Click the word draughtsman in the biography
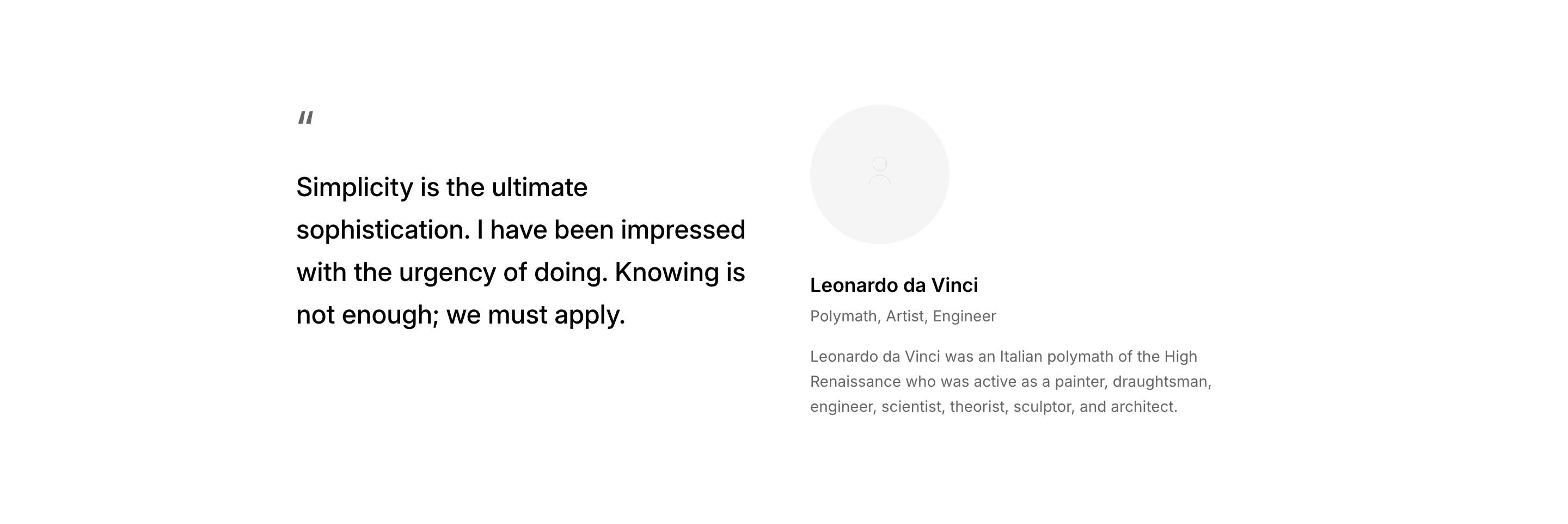The image size is (1568, 524). point(1161,381)
